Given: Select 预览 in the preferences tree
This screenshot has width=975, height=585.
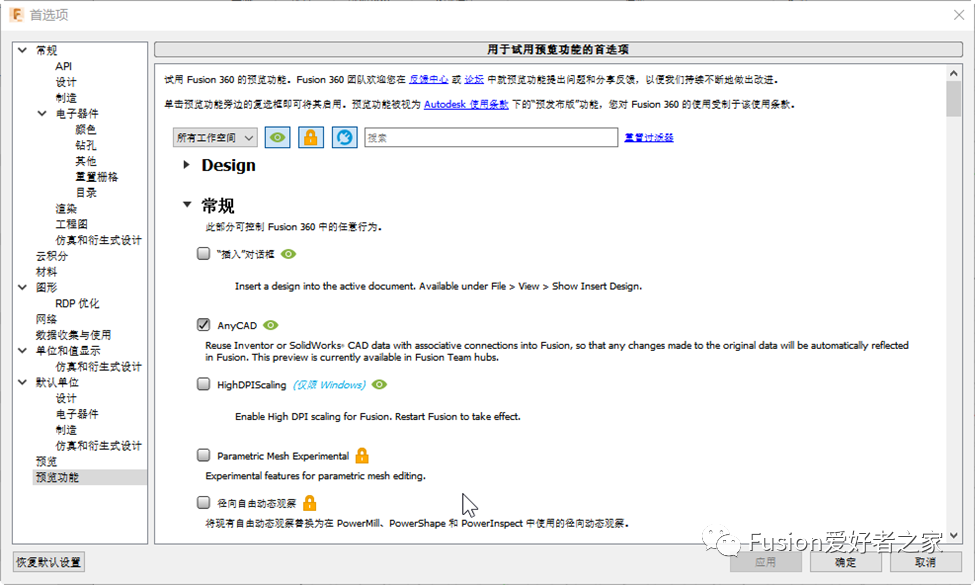Looking at the screenshot, I should coord(46,461).
